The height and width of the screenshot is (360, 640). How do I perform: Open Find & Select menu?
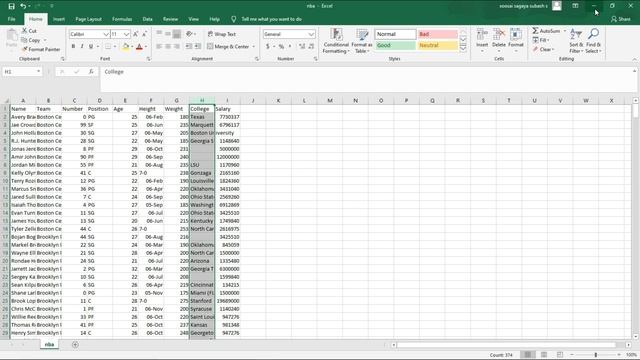pyautogui.click(x=593, y=41)
